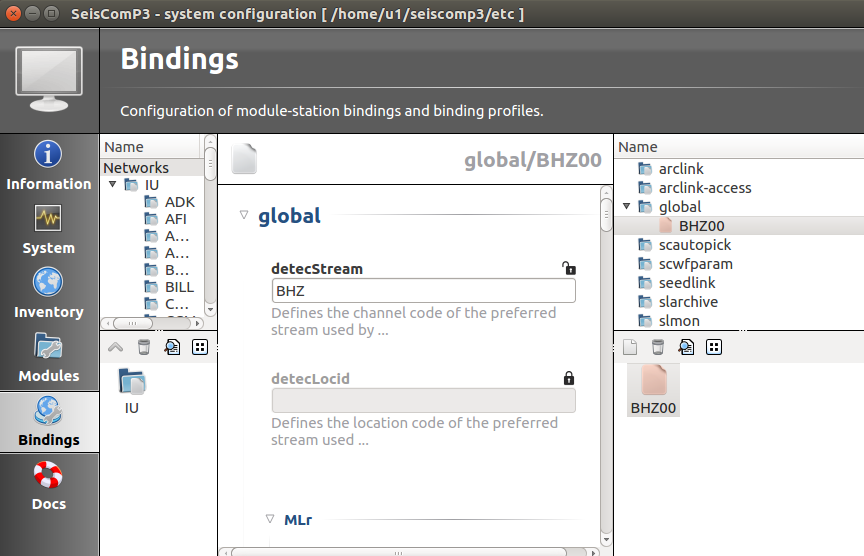Click the detecLocid input field
This screenshot has height=556, width=864.
(423, 401)
